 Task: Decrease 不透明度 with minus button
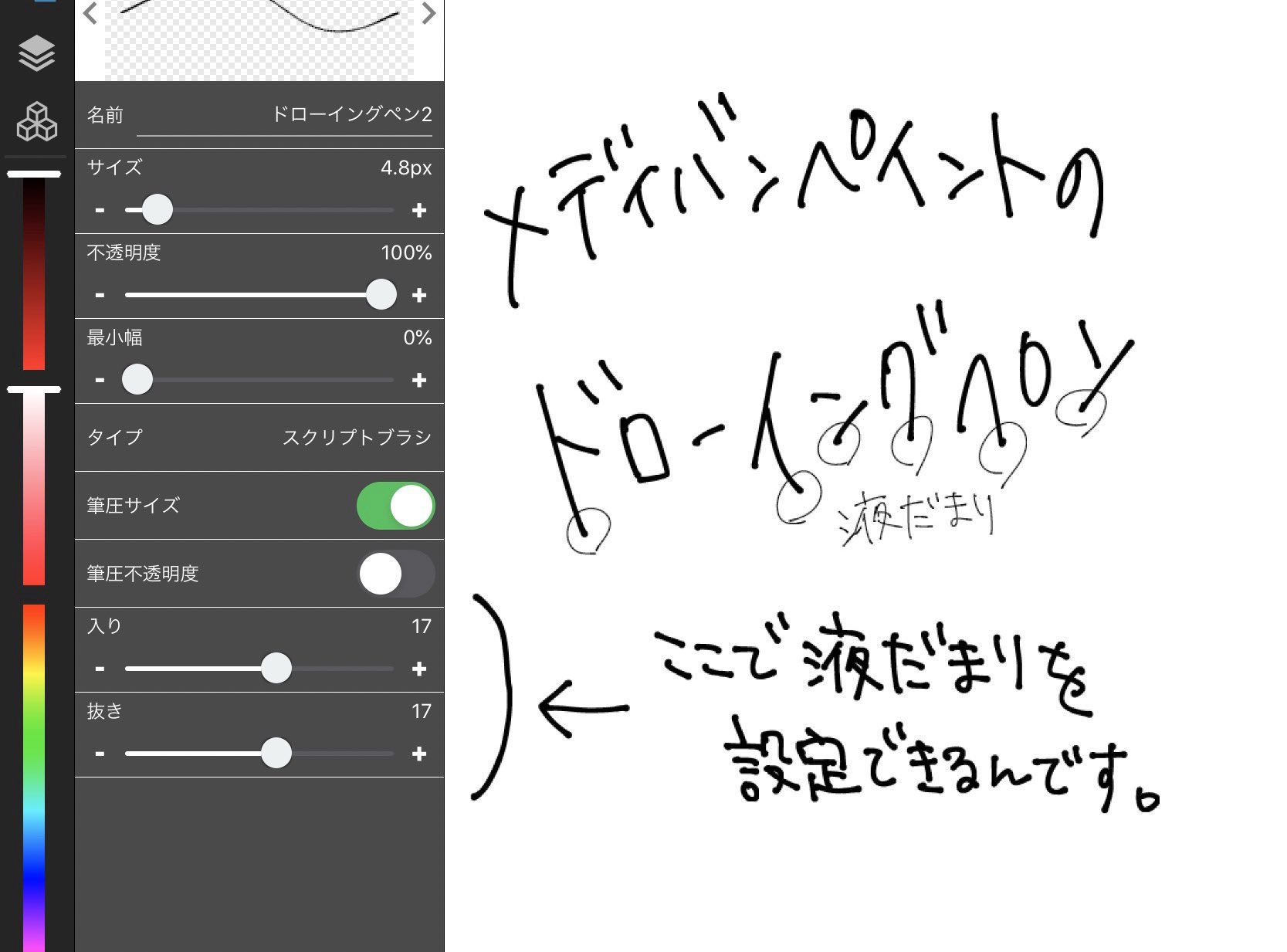(100, 295)
